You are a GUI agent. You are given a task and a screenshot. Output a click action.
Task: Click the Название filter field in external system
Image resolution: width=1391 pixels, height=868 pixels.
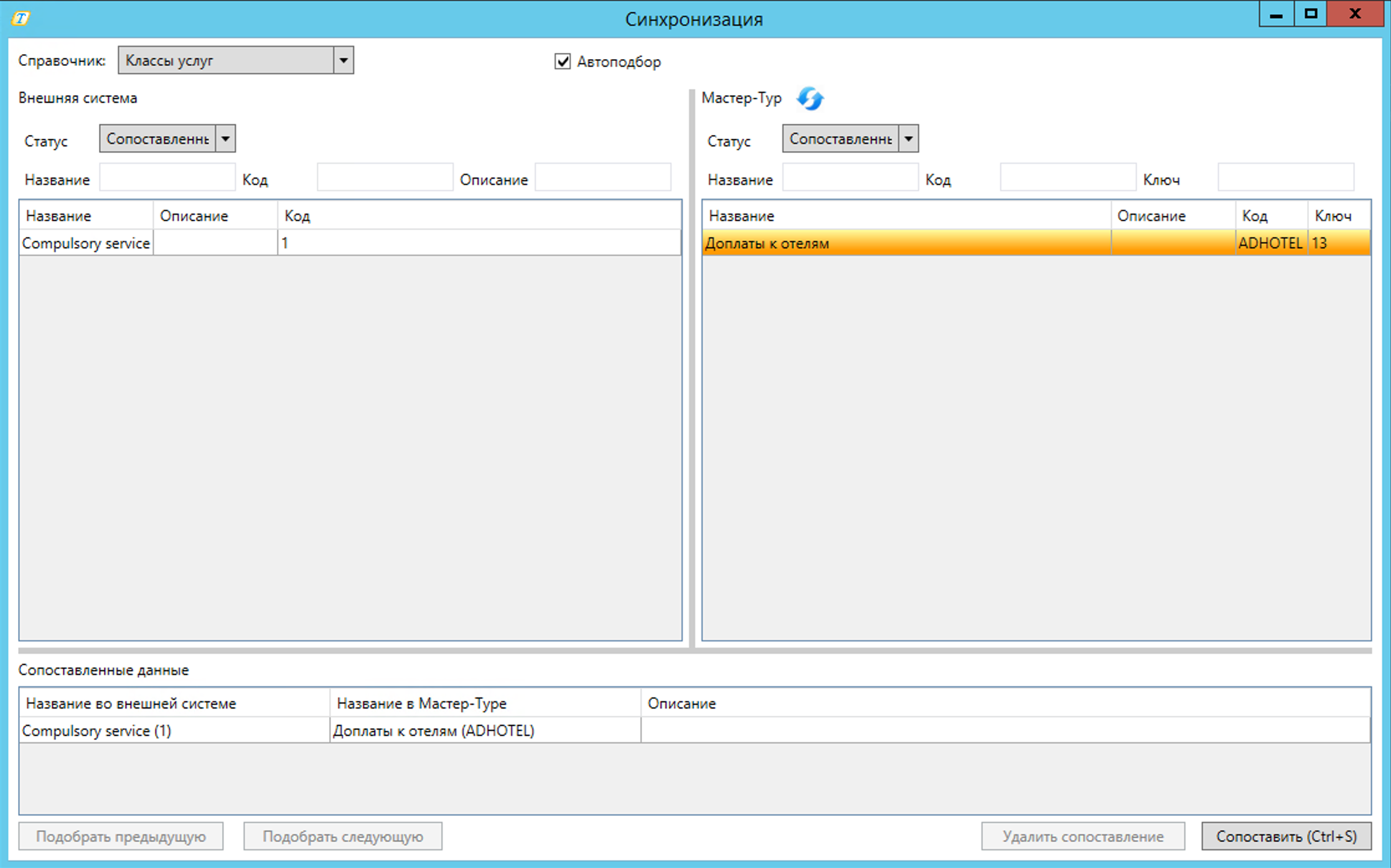point(167,177)
